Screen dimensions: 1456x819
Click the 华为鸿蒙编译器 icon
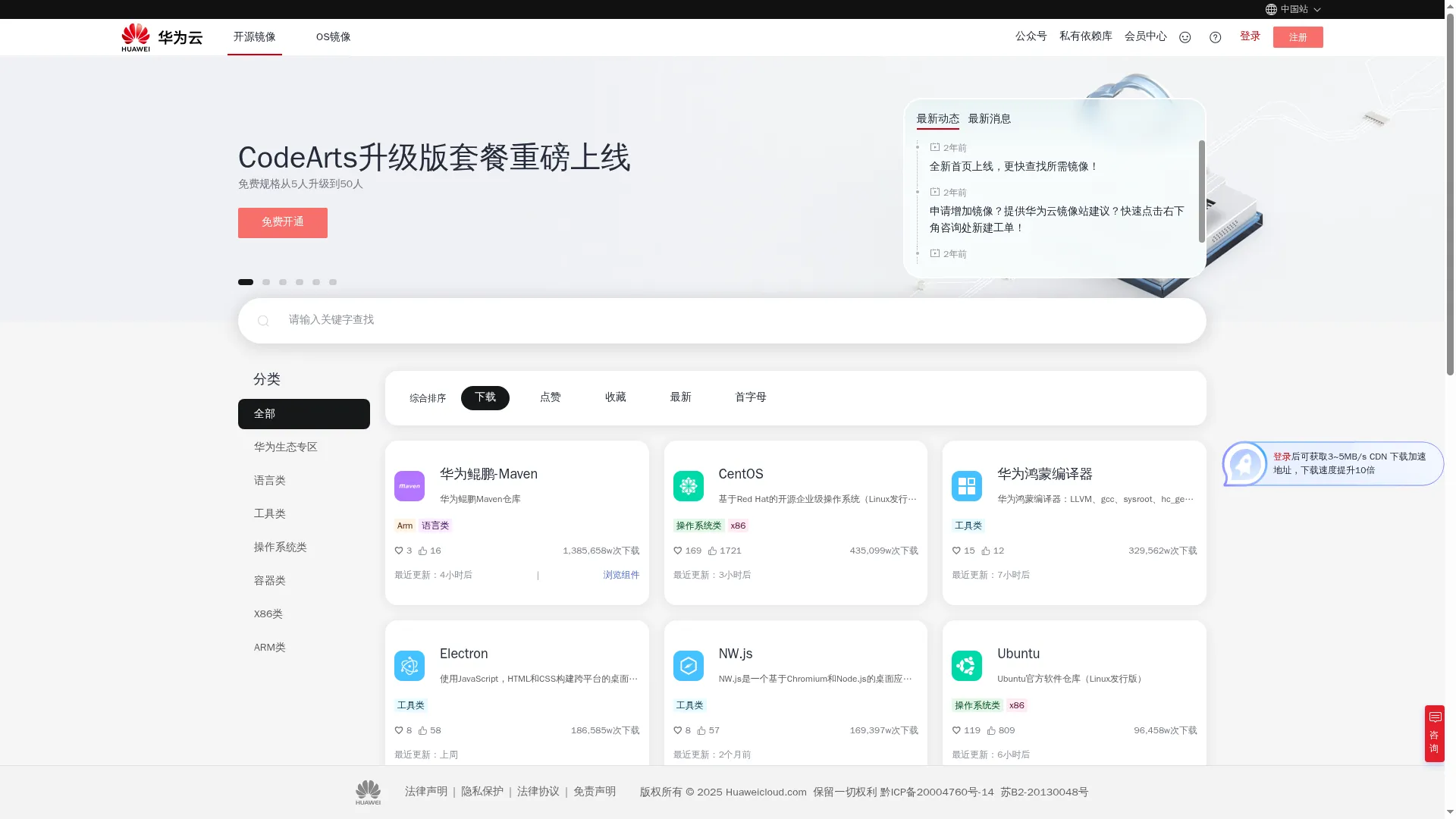click(967, 486)
